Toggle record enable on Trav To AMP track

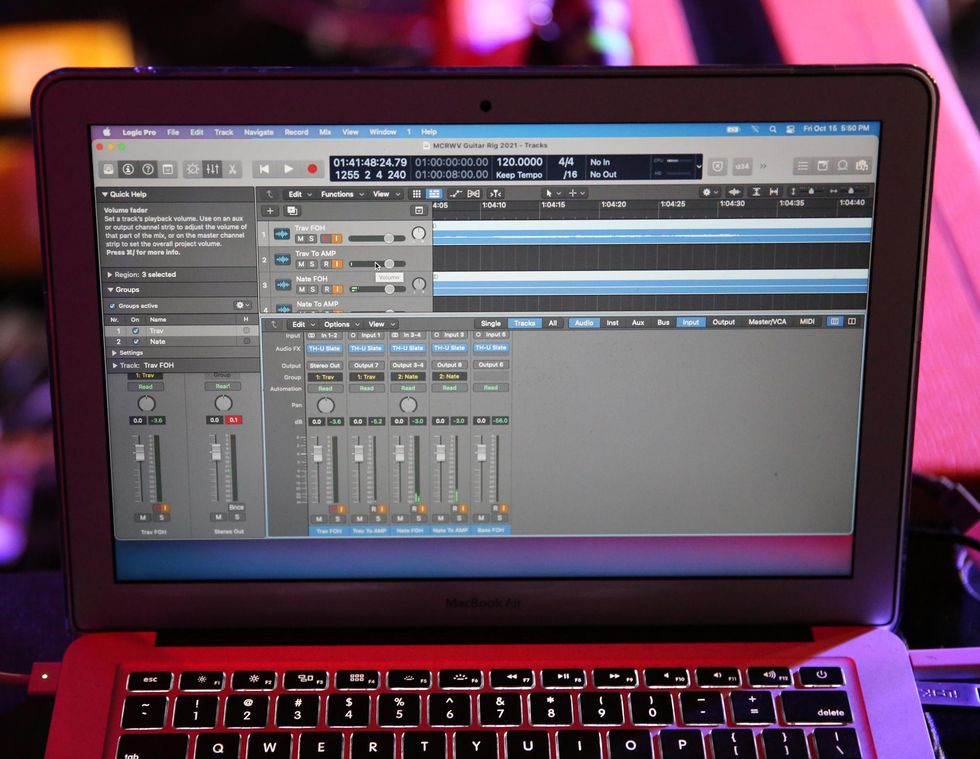pyautogui.click(x=326, y=264)
